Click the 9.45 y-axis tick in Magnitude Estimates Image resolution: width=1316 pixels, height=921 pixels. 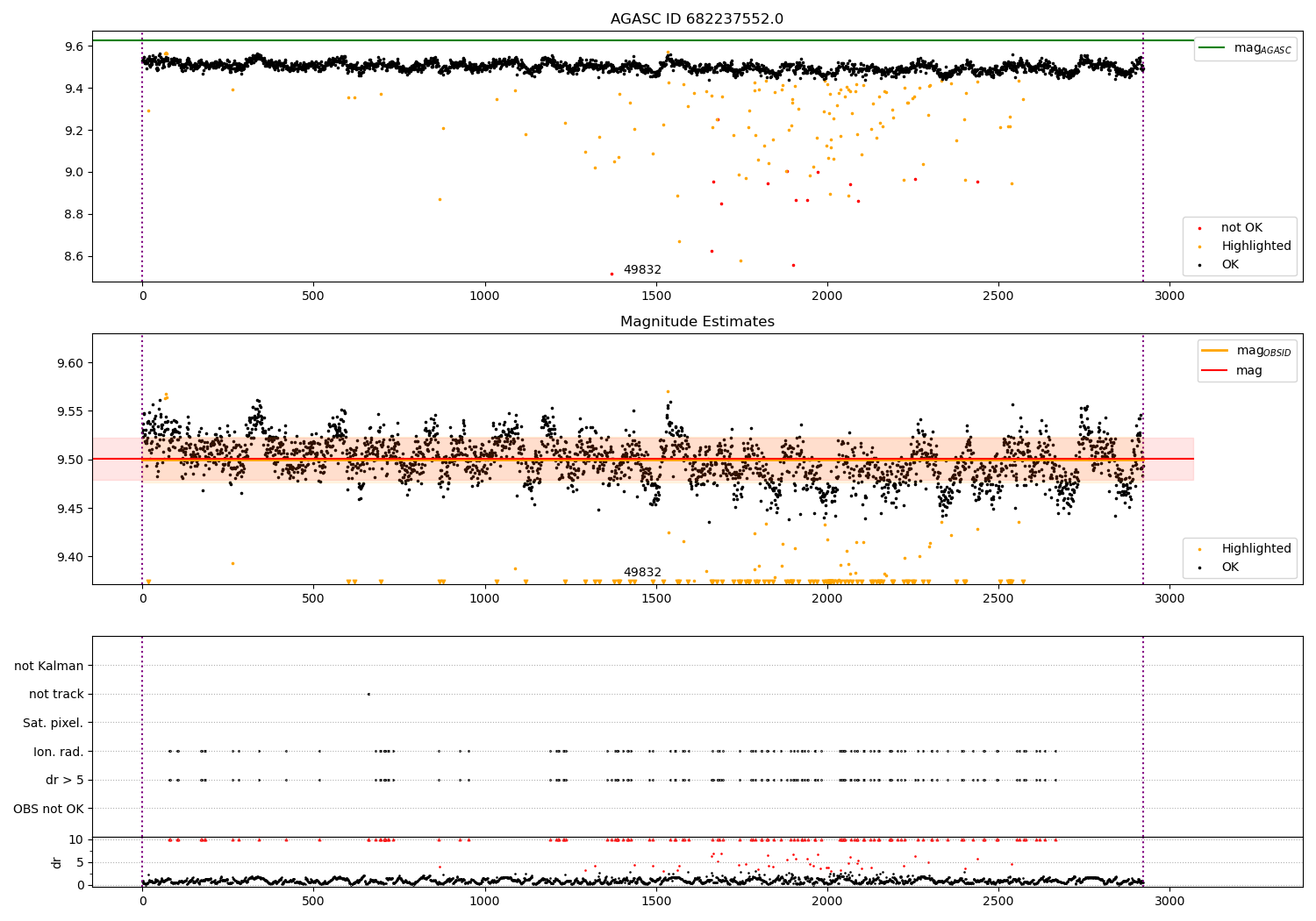point(71,509)
